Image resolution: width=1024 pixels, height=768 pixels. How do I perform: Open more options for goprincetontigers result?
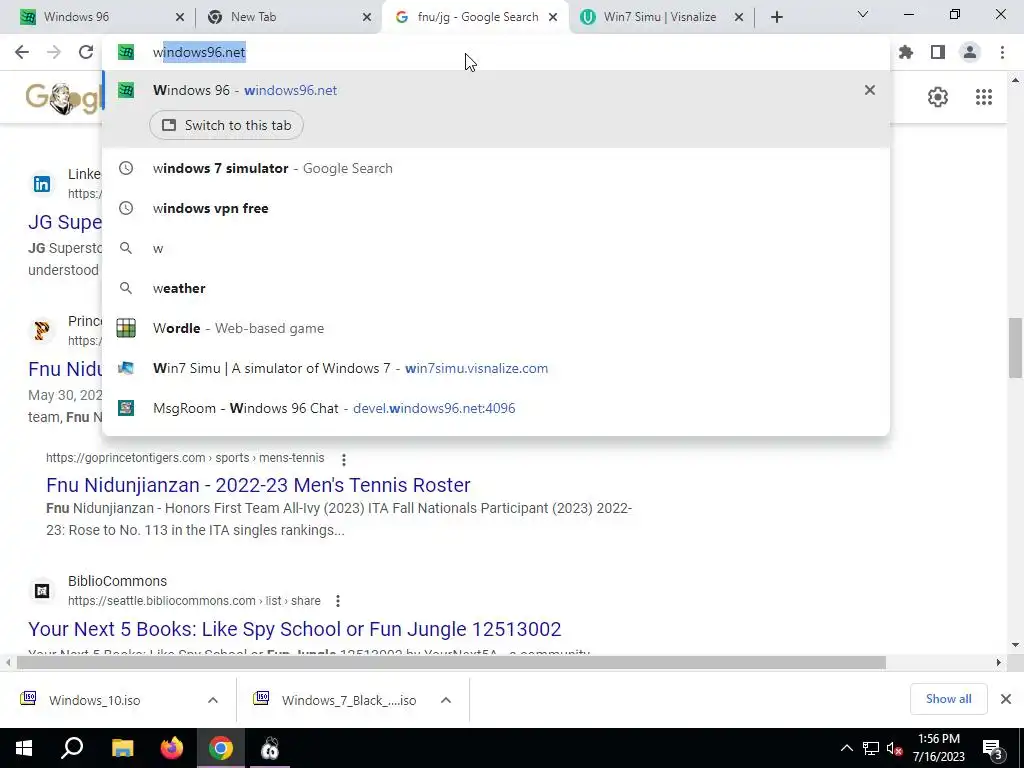coord(344,459)
